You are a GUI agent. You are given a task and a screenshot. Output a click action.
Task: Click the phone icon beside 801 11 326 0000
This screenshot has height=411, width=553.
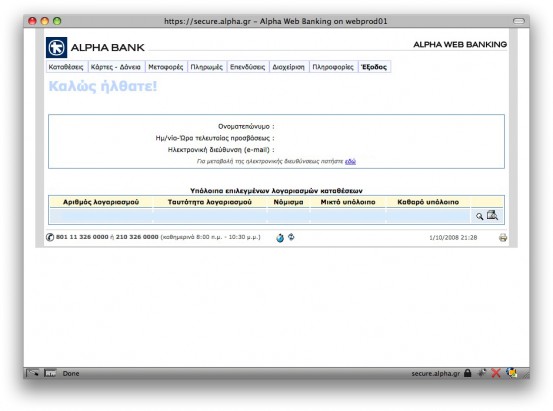[x=50, y=237]
